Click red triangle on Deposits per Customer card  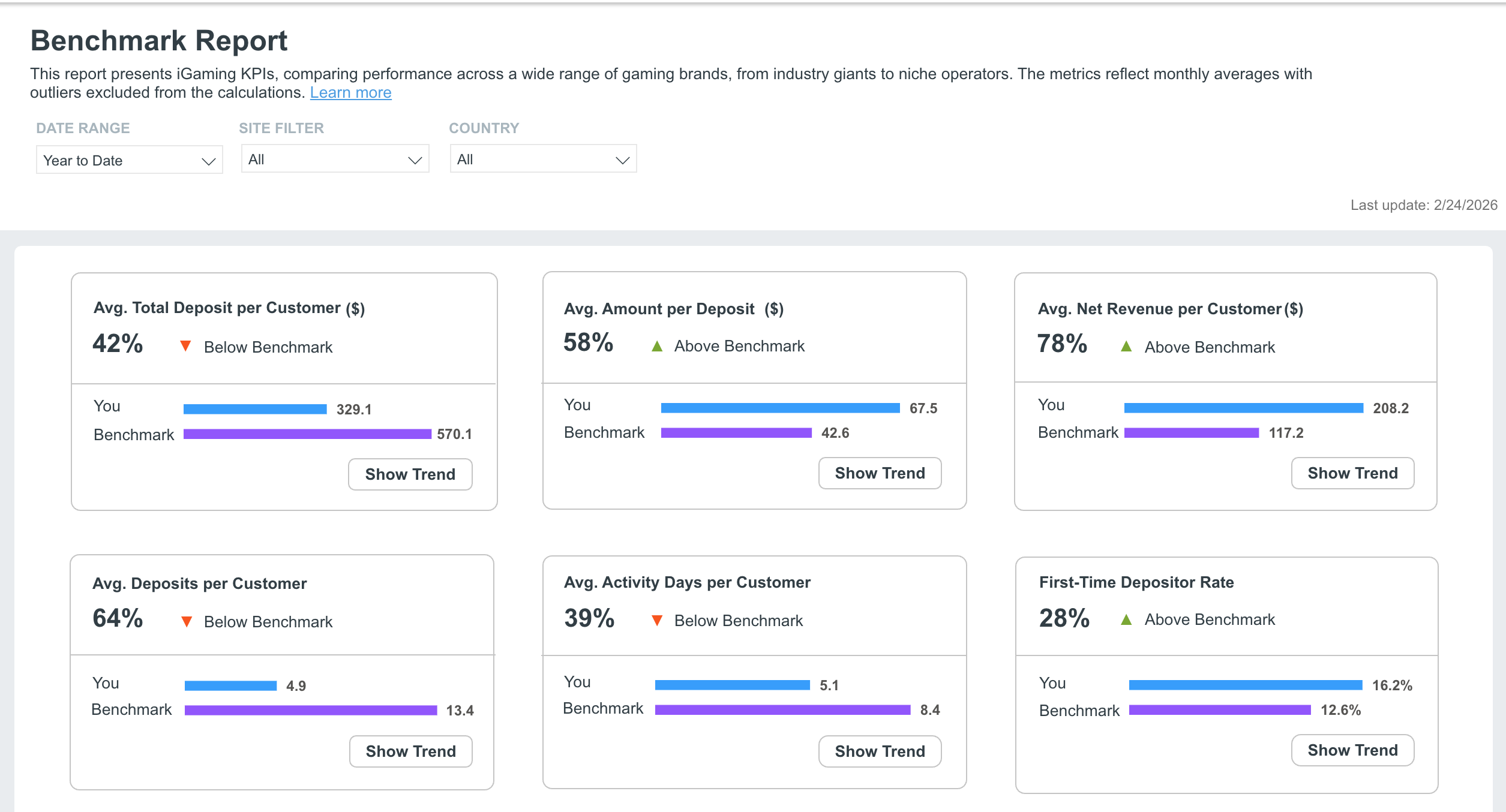[x=187, y=621]
